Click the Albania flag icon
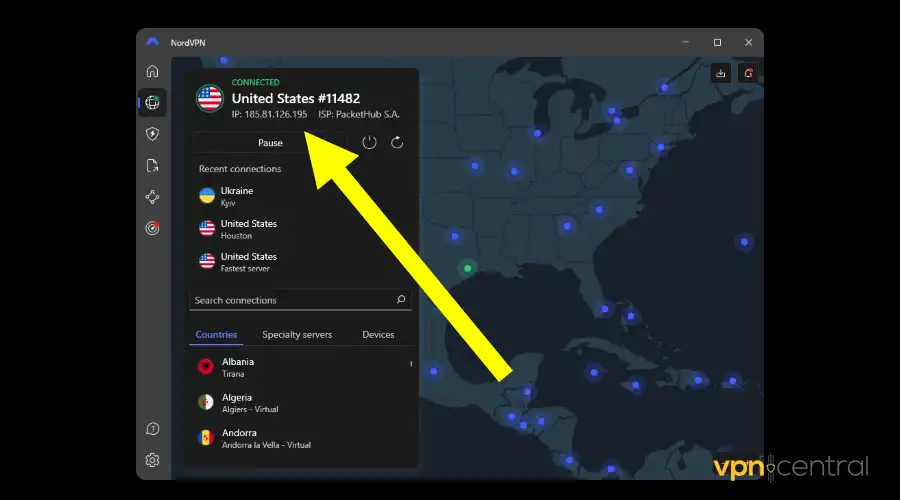This screenshot has height=500, width=900. click(205, 366)
